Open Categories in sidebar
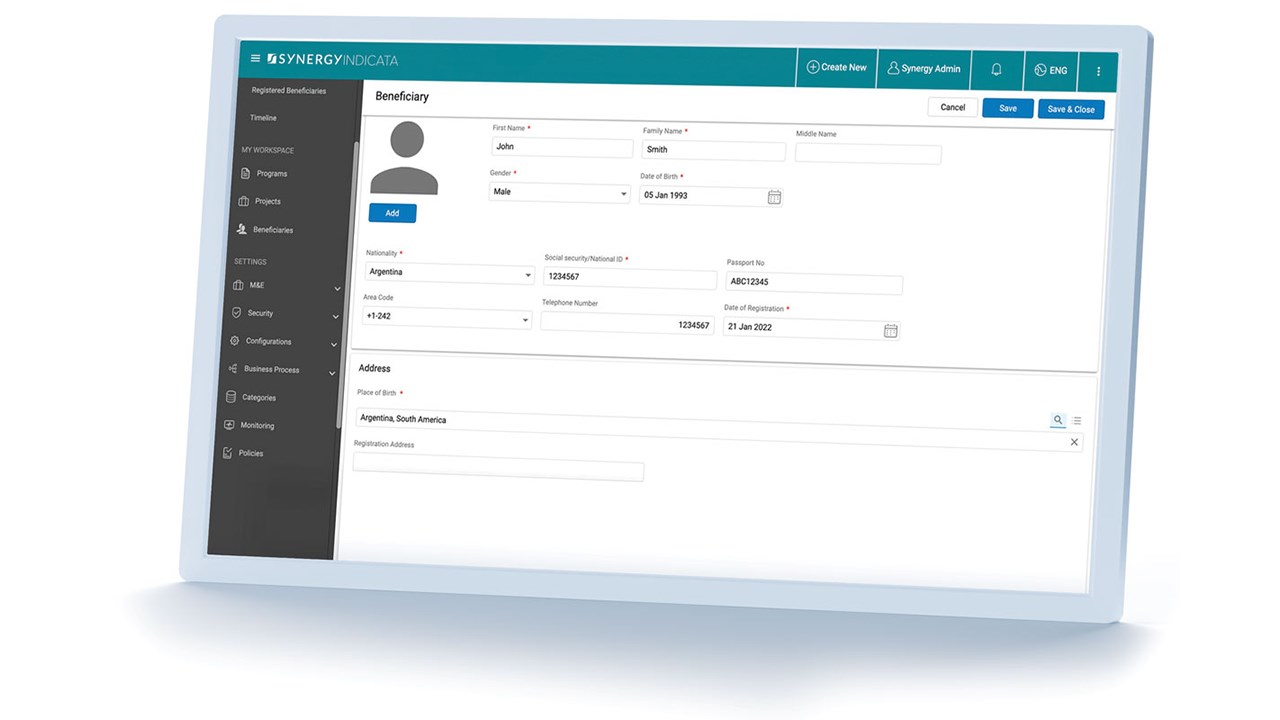Viewport: 1280px width, 720px height. point(258,397)
